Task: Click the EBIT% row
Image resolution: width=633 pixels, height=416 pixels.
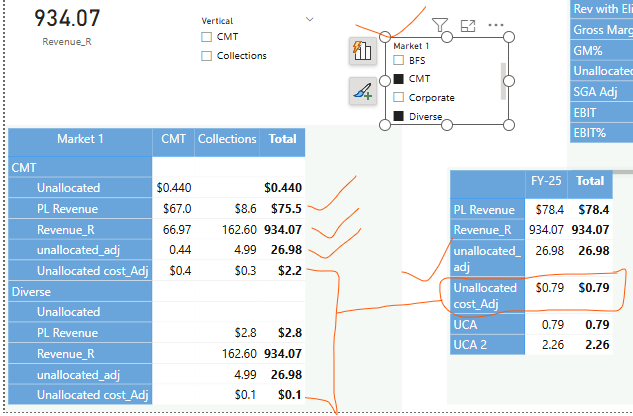Action: click(602, 133)
